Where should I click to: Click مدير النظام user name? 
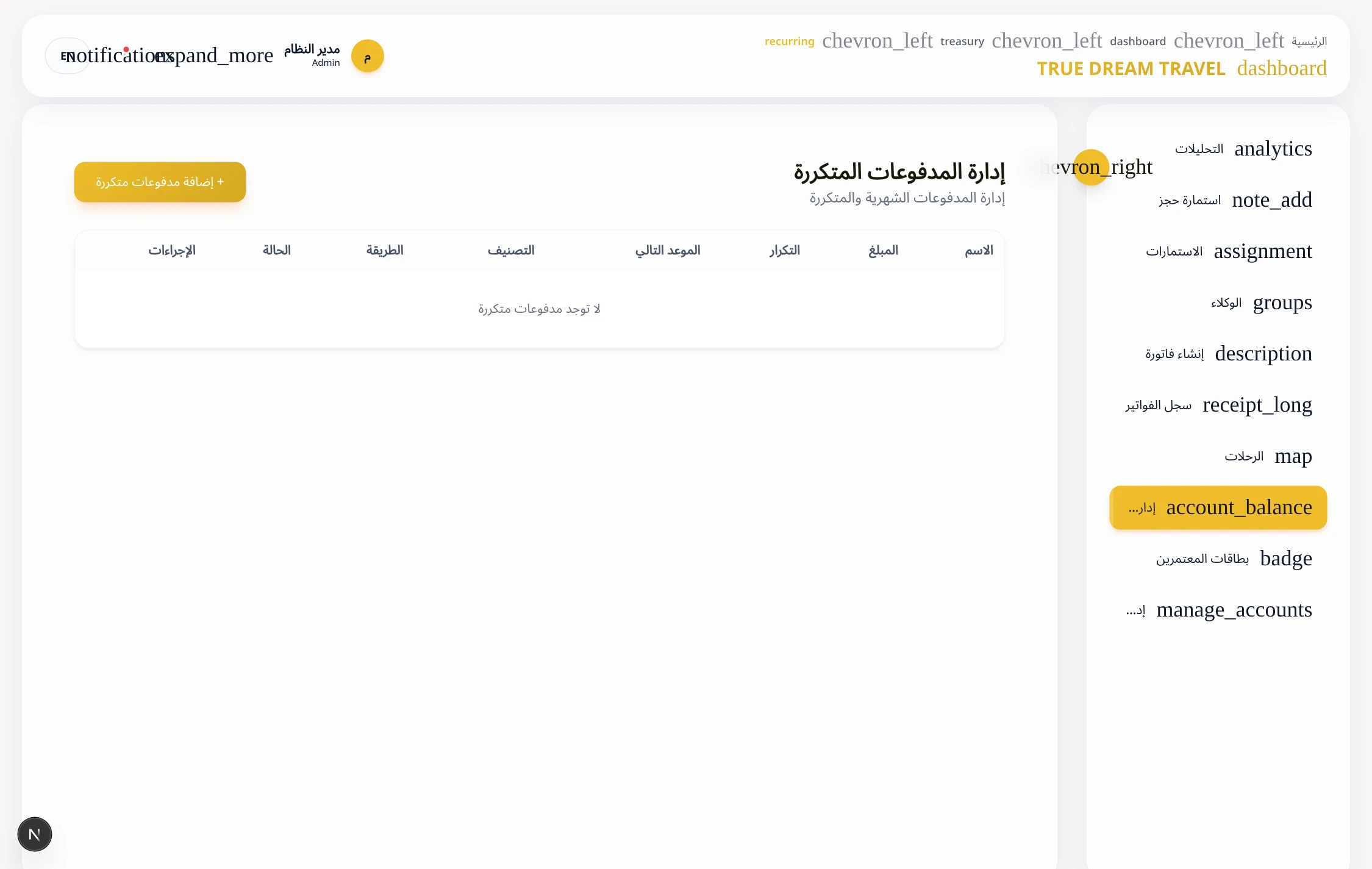pyautogui.click(x=312, y=49)
